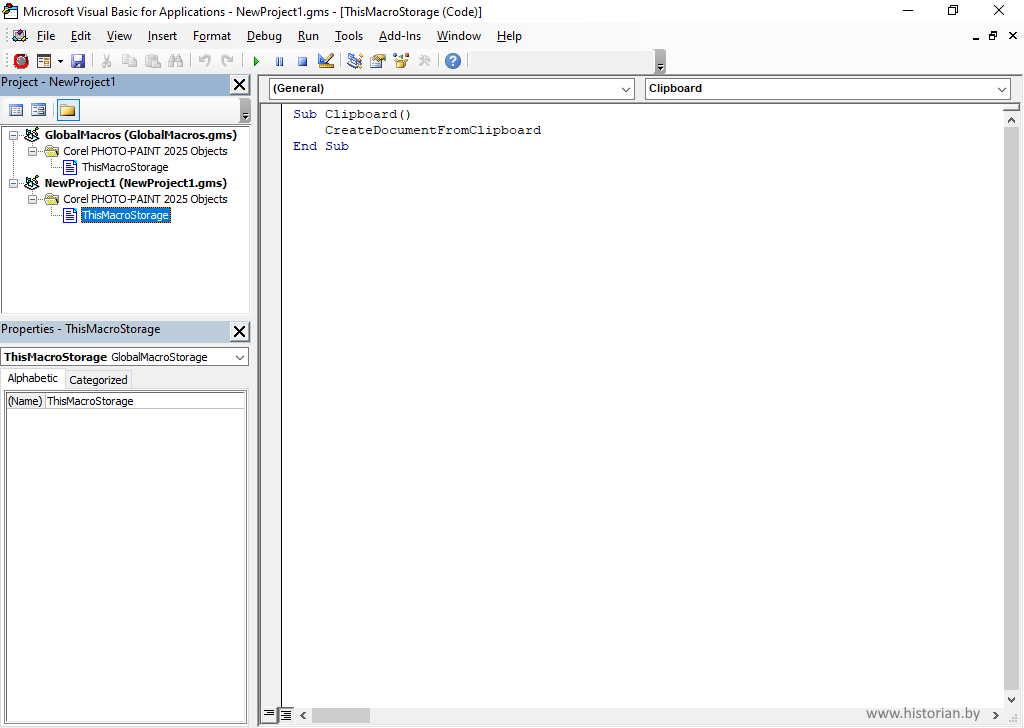
Task: Click the View Code icon in Project panel
Action: click(x=16, y=111)
